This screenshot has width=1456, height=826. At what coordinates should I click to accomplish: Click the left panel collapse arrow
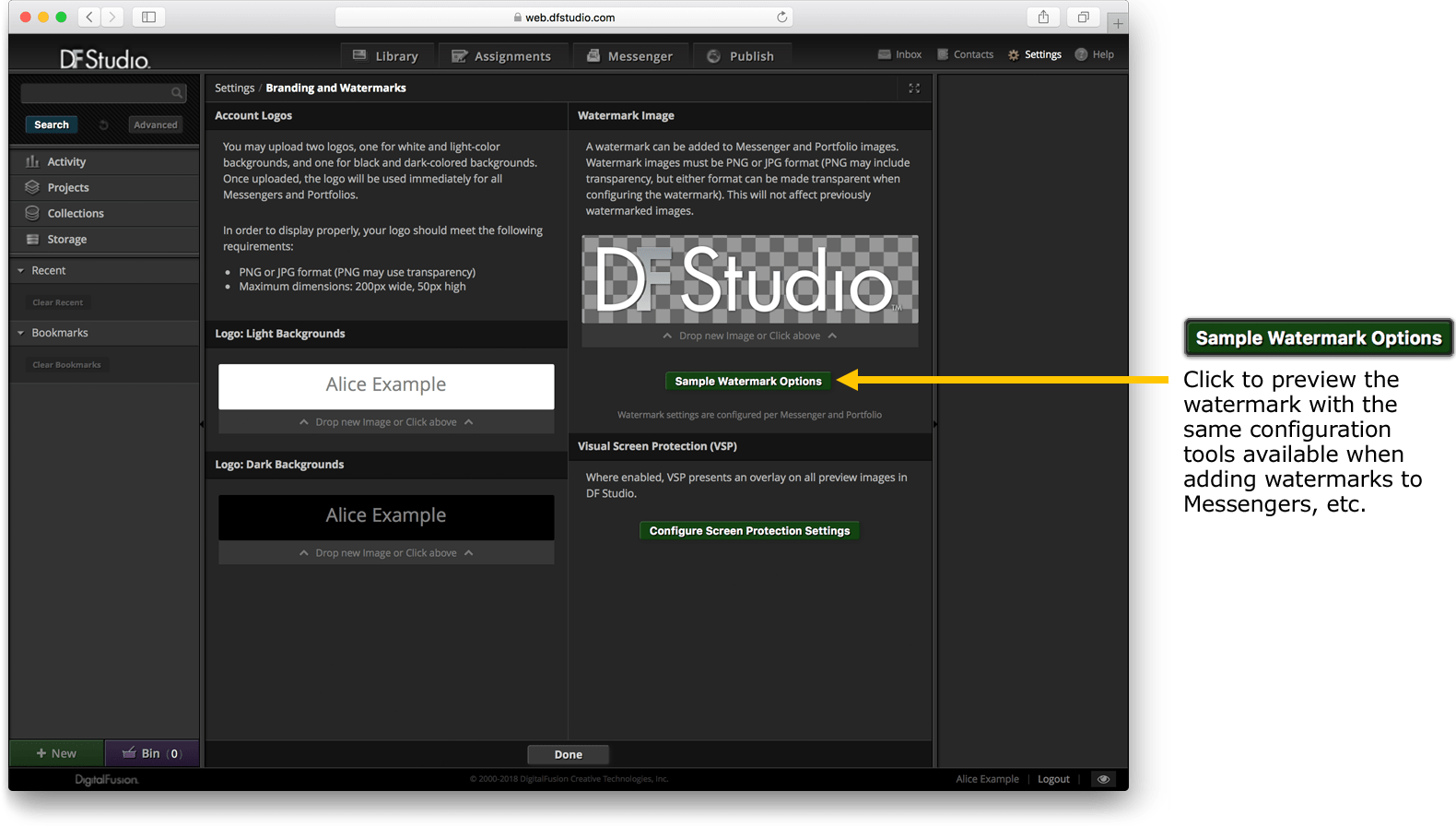[202, 424]
